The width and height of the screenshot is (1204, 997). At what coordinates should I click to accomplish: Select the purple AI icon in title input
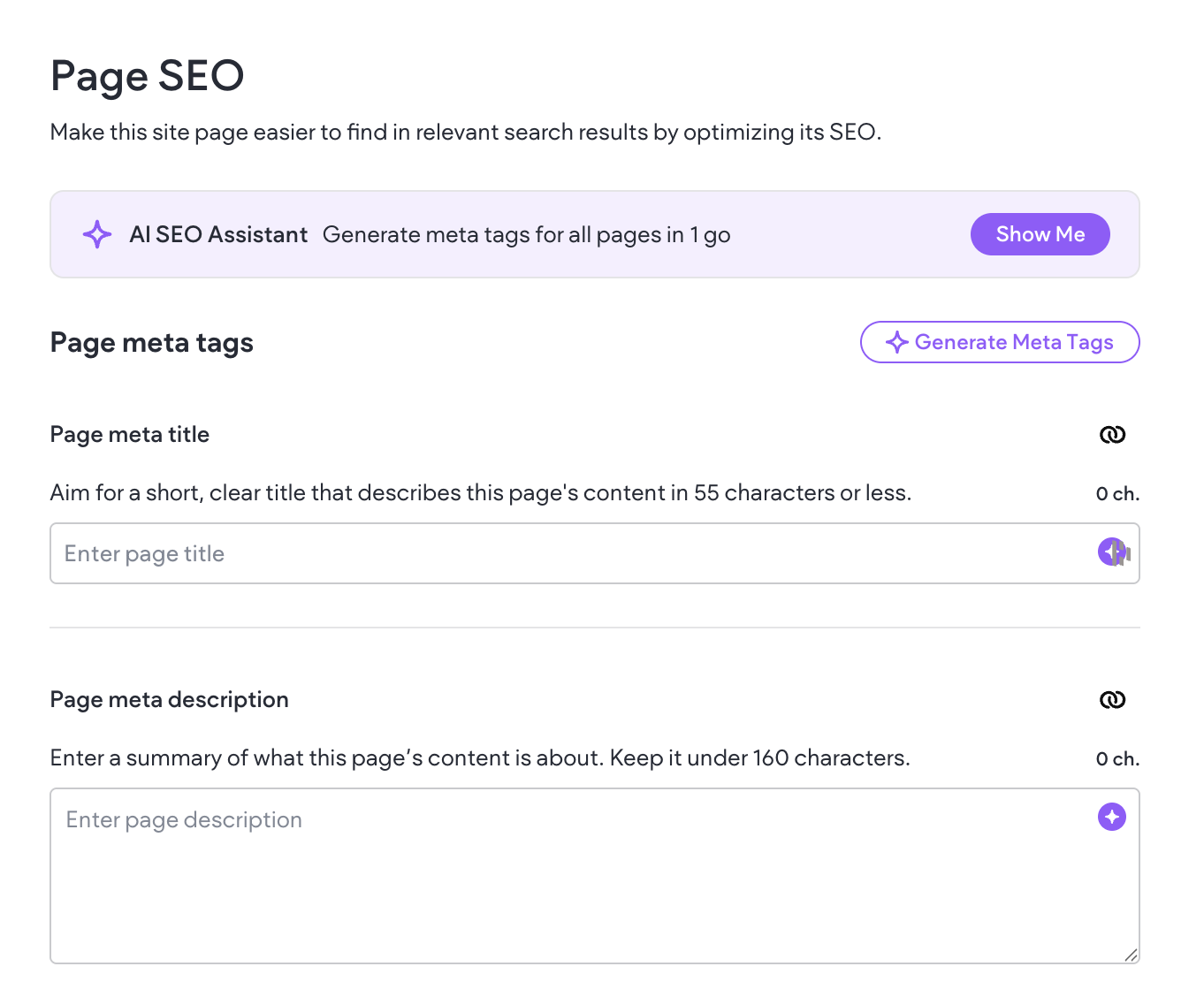1113,552
